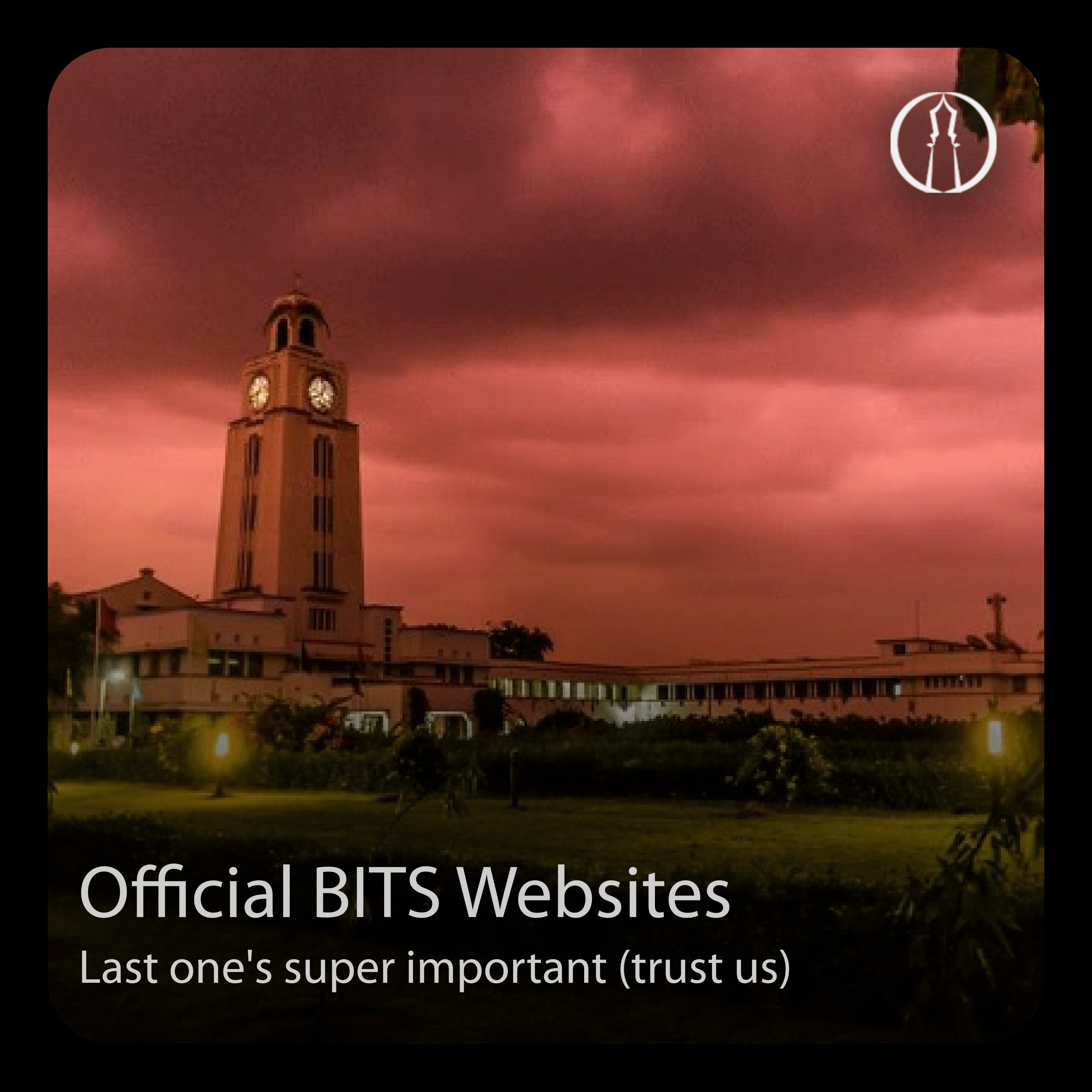The image size is (1092, 1092).
Task: Click the glowing garden lamp on the left lawn
Action: (222, 746)
